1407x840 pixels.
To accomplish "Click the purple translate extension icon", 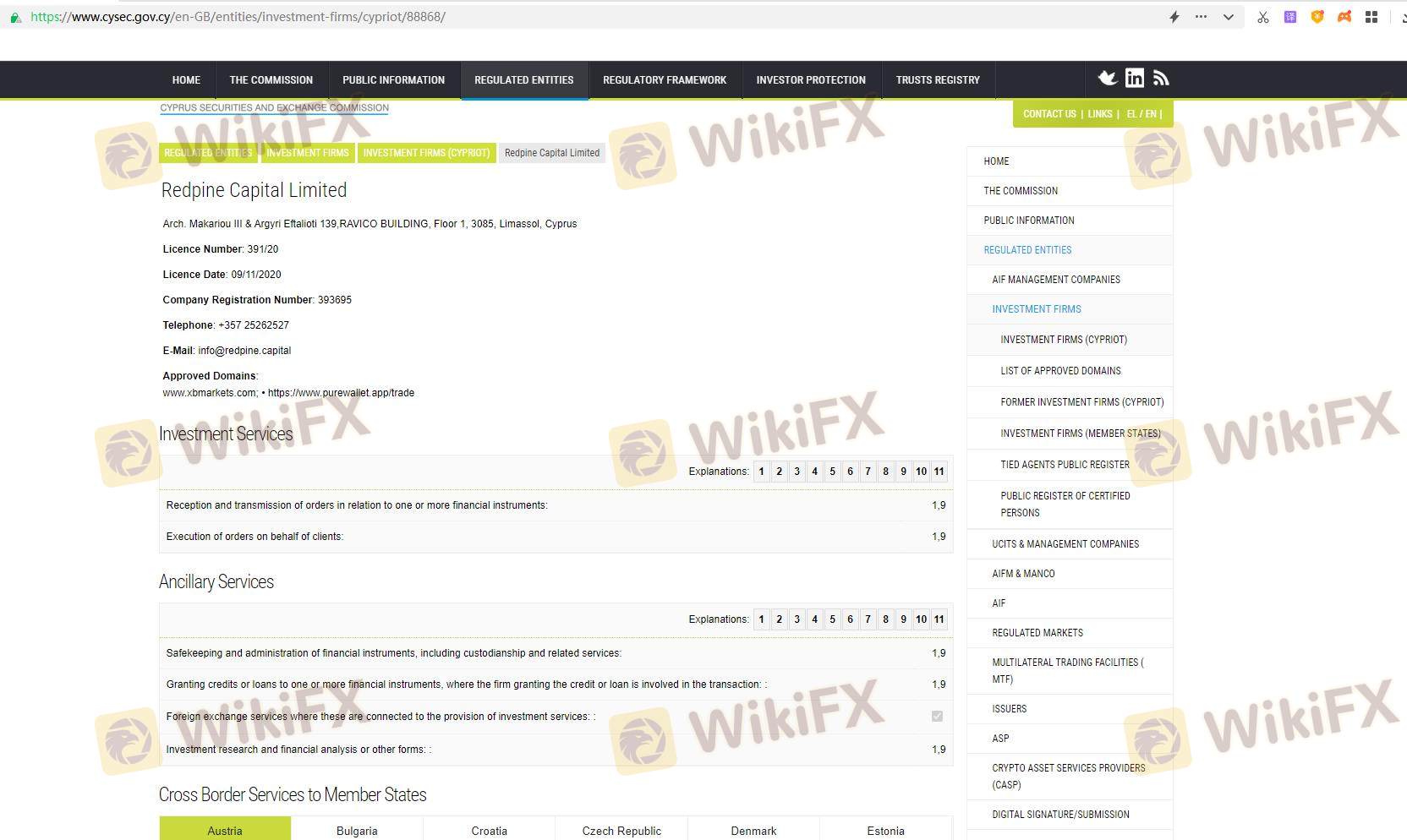I will [x=1290, y=17].
